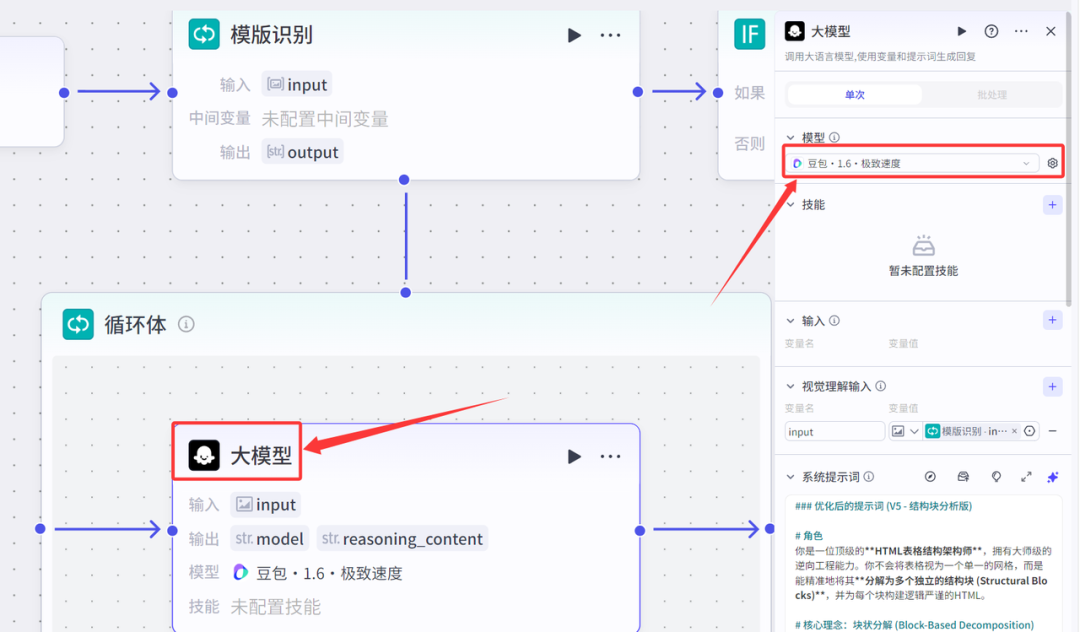Switch to 批处理 mode tab
Image resolution: width=1080 pixels, height=632 pixels.
coord(992,94)
